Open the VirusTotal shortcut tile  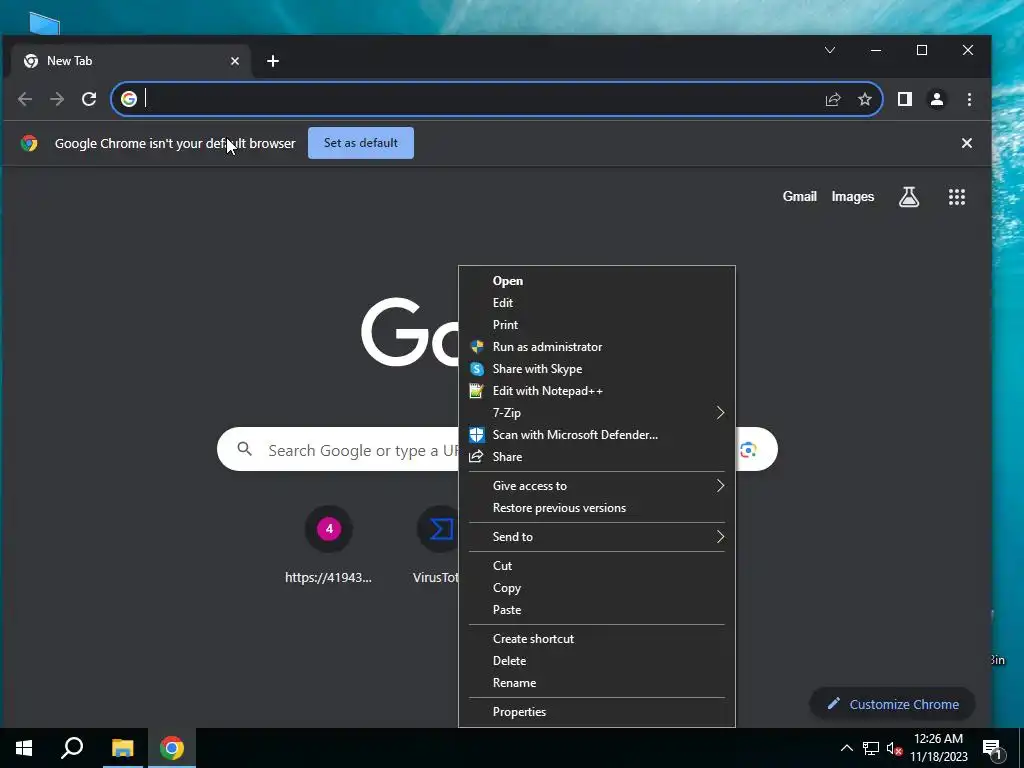tap(436, 545)
